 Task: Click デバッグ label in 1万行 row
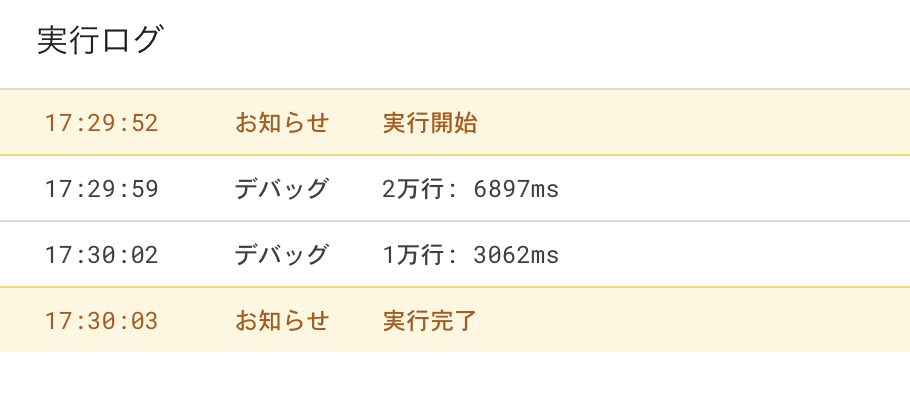pyautogui.click(x=282, y=255)
